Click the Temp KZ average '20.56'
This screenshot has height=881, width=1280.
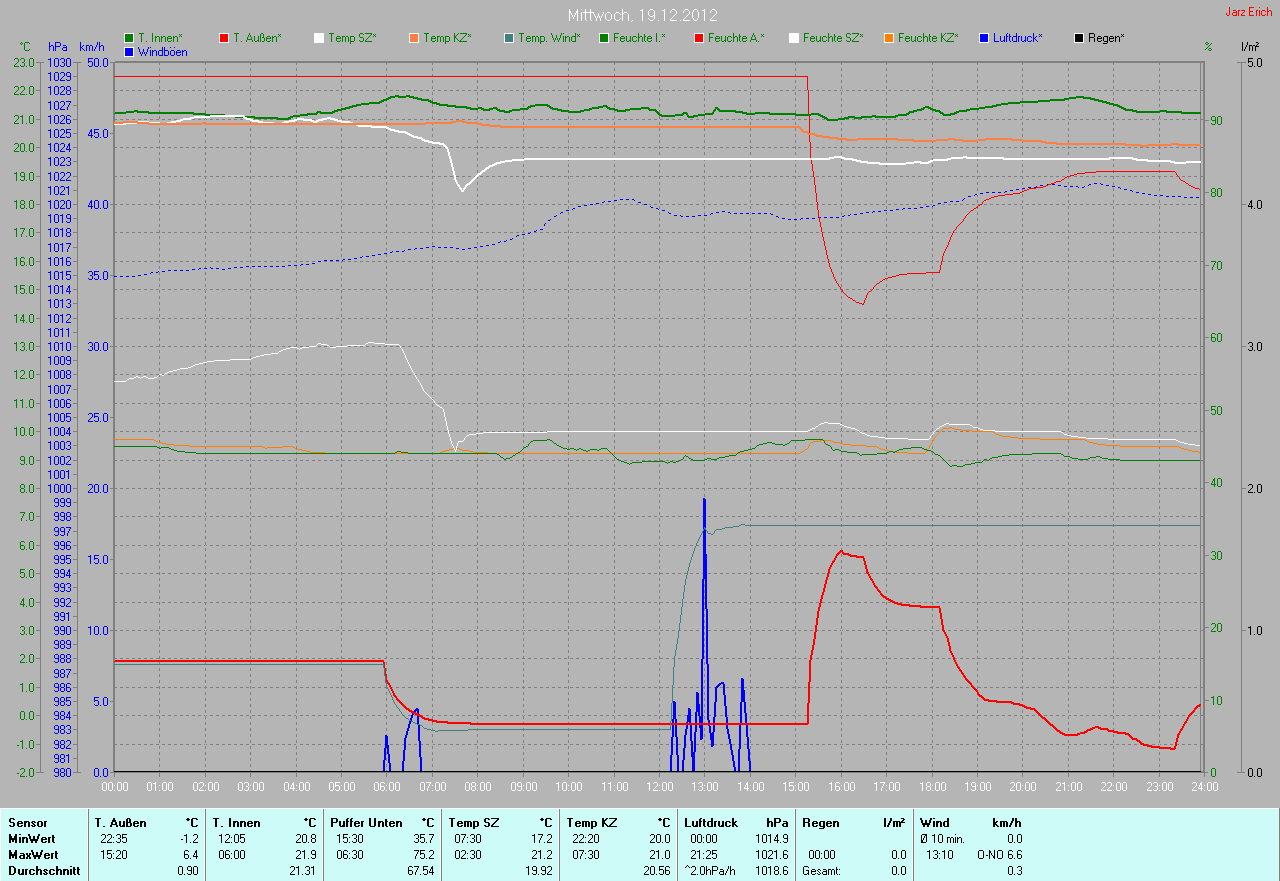(x=655, y=871)
